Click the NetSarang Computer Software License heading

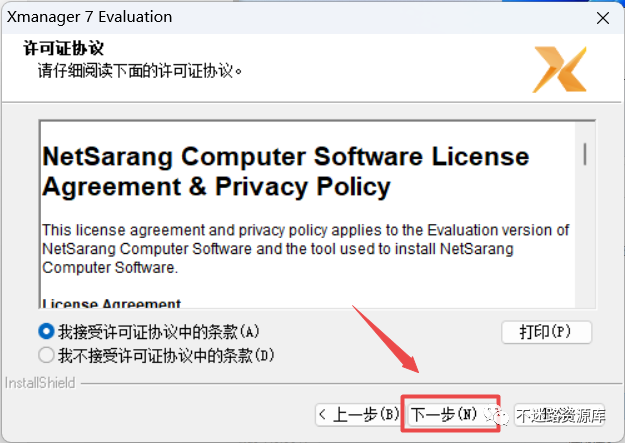point(285,171)
